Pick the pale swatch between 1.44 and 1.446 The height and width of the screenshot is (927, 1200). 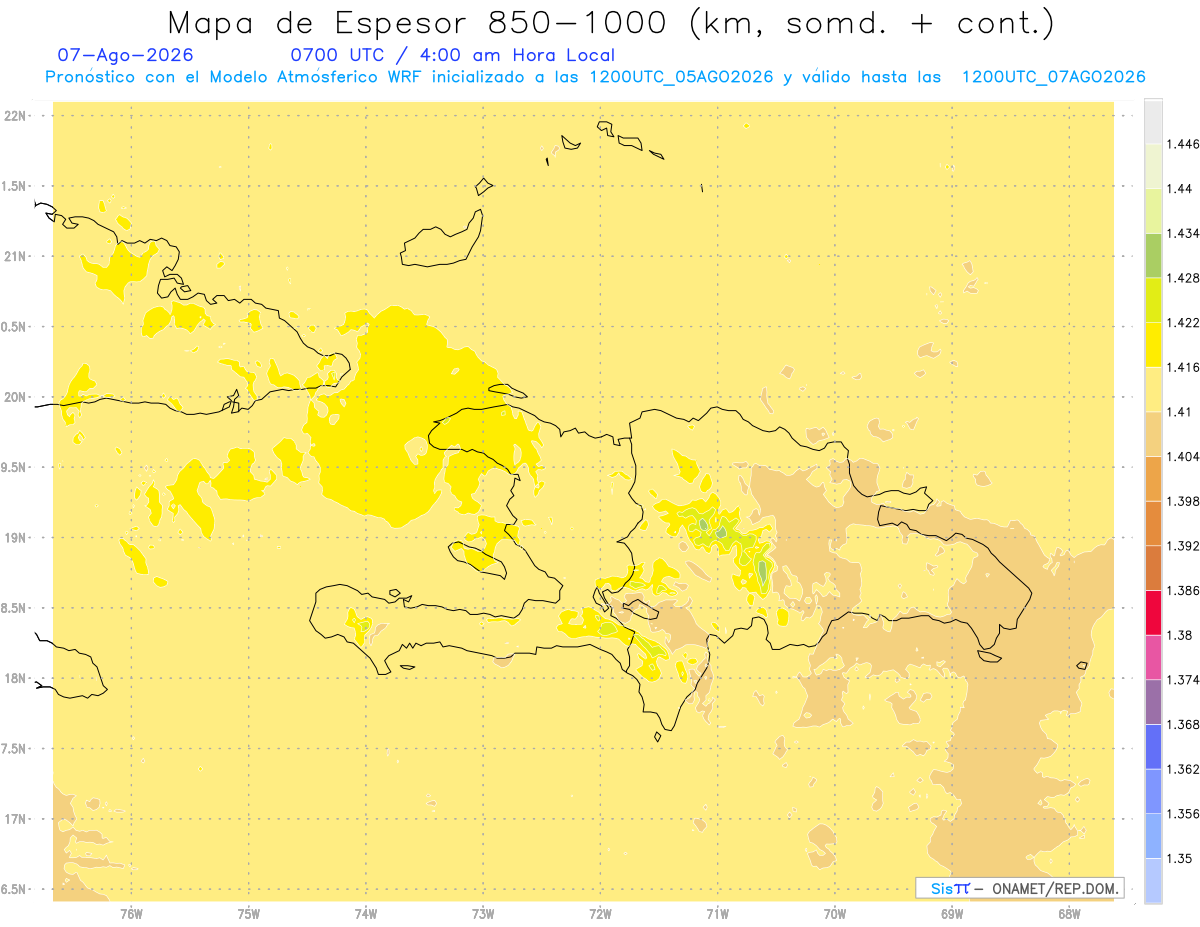pyautogui.click(x=1153, y=166)
